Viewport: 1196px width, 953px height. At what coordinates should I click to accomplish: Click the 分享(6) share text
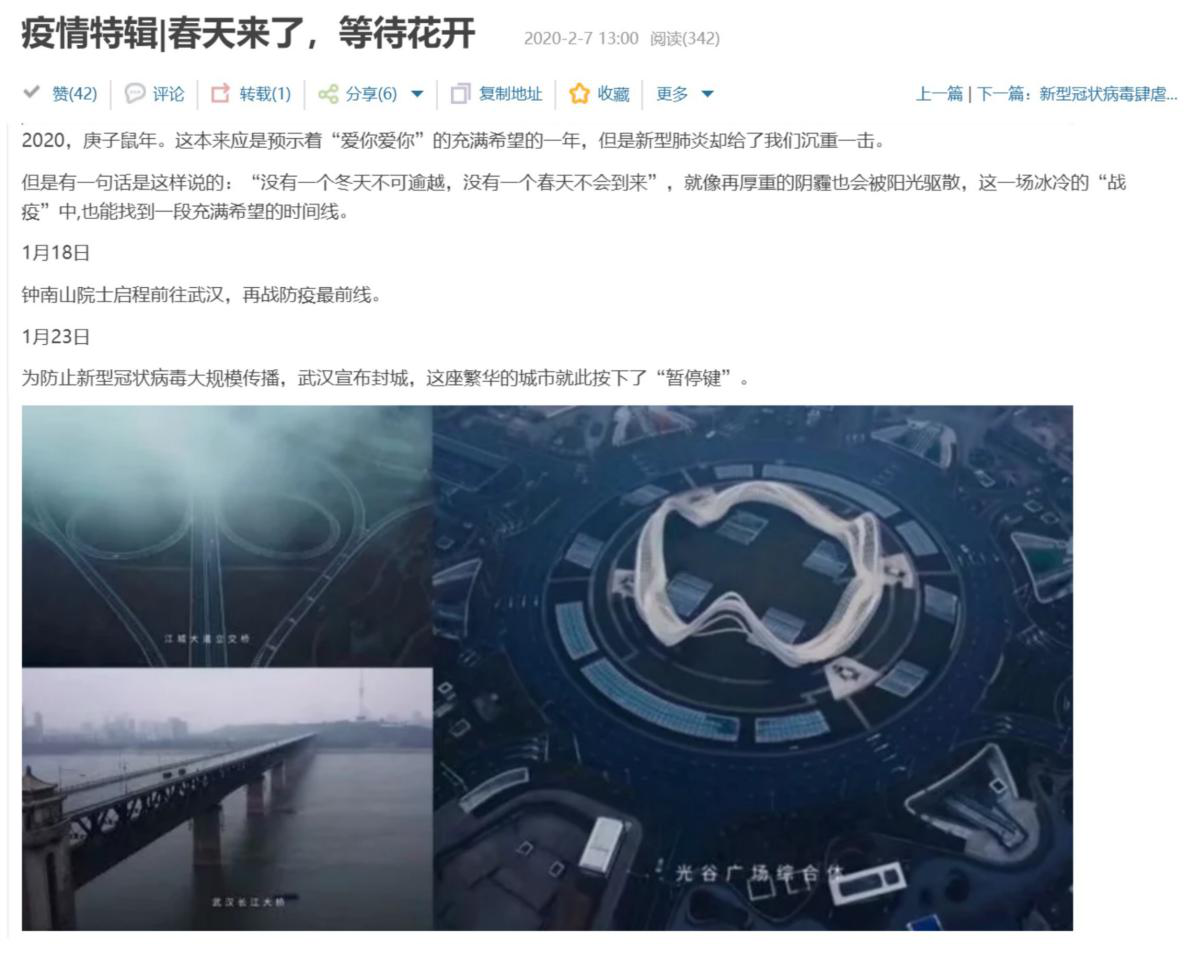(x=371, y=94)
